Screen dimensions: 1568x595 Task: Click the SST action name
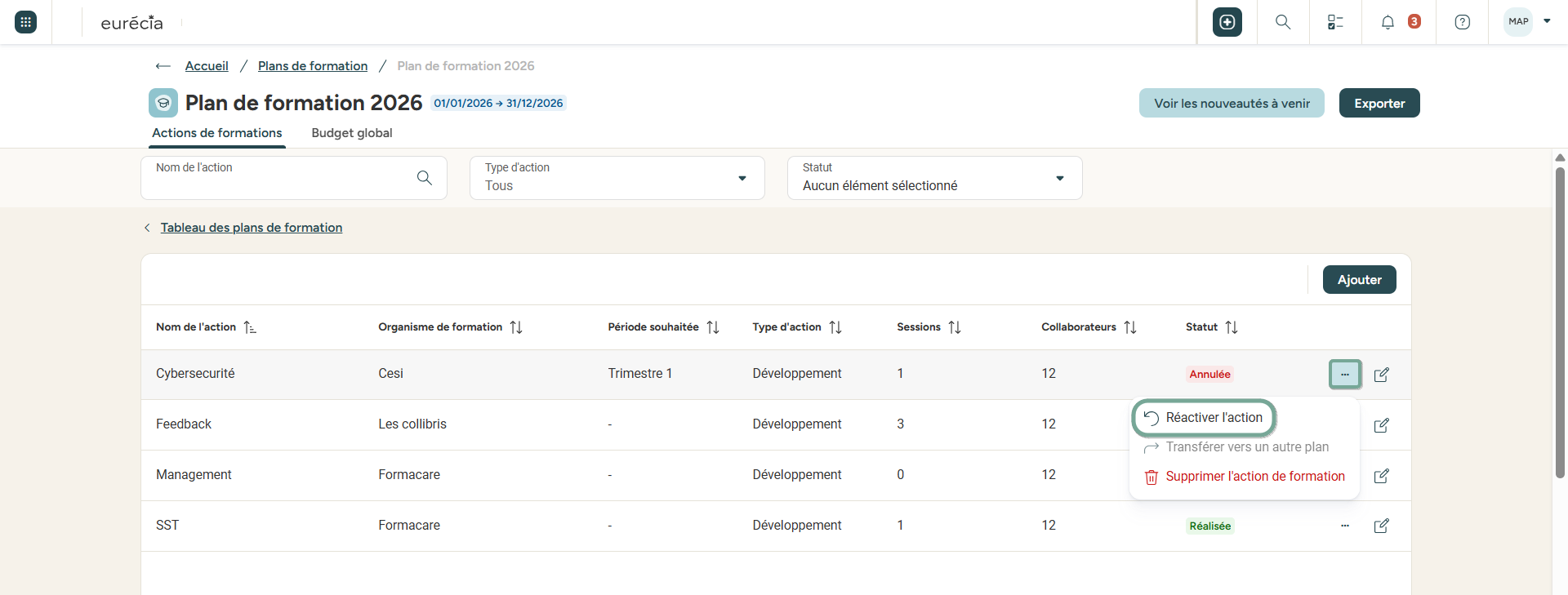click(167, 526)
